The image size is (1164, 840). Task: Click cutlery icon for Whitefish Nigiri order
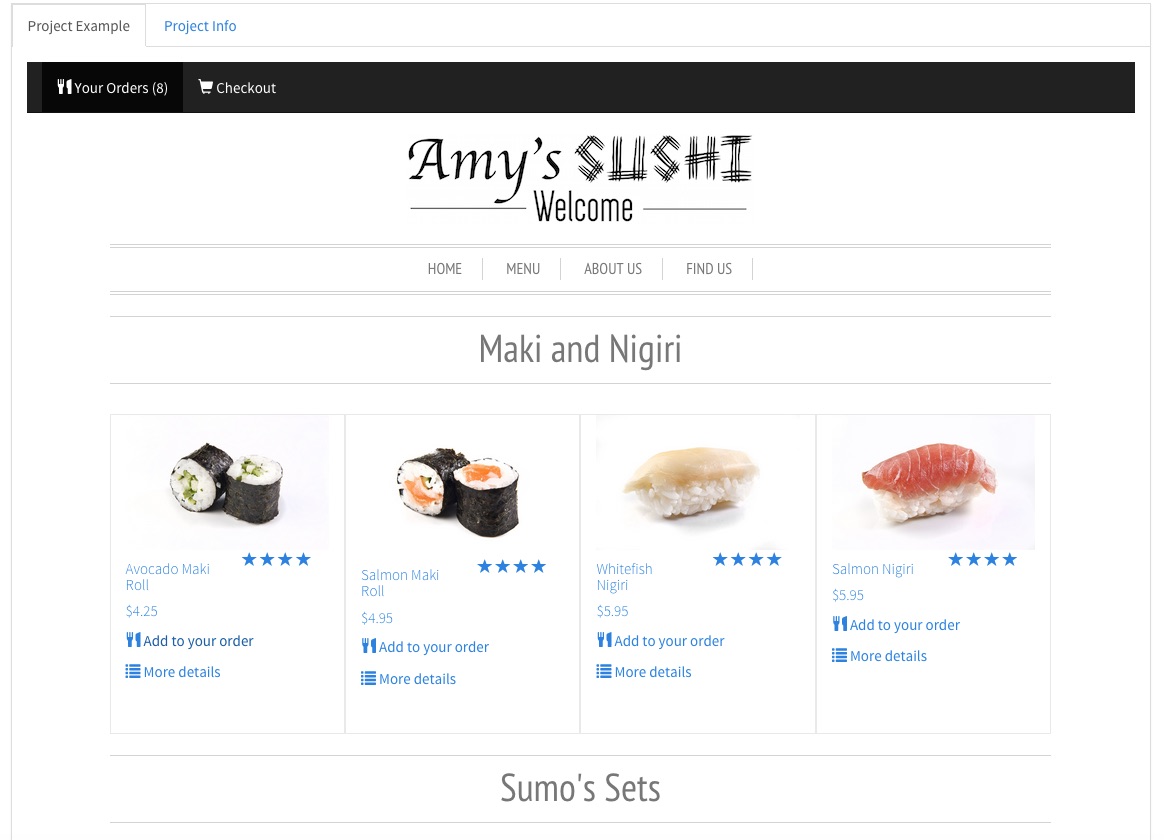[x=604, y=640]
